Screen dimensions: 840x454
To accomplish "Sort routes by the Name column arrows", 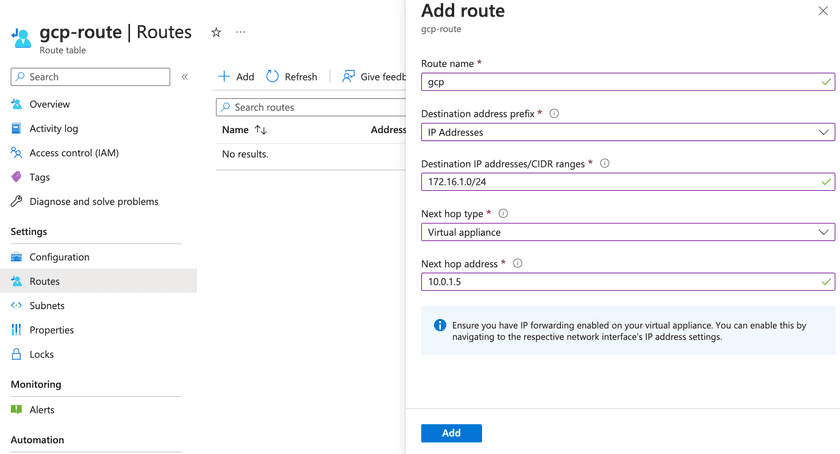I will [261, 130].
